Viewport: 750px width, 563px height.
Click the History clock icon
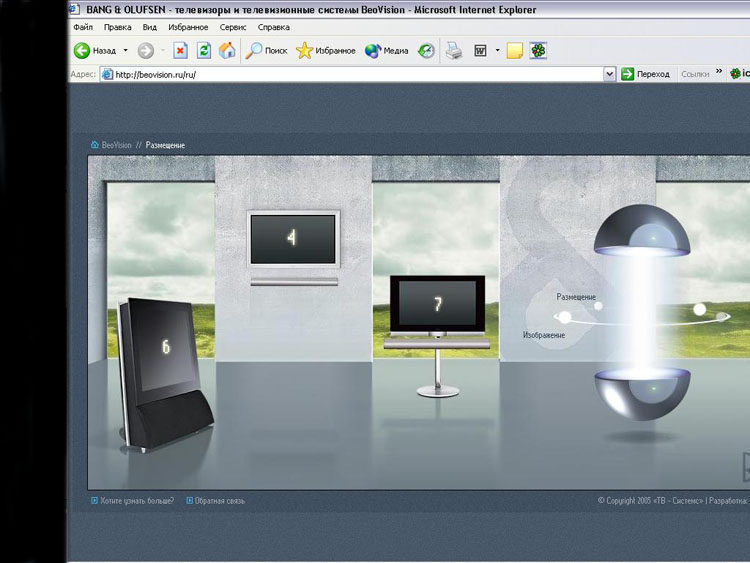[x=426, y=50]
